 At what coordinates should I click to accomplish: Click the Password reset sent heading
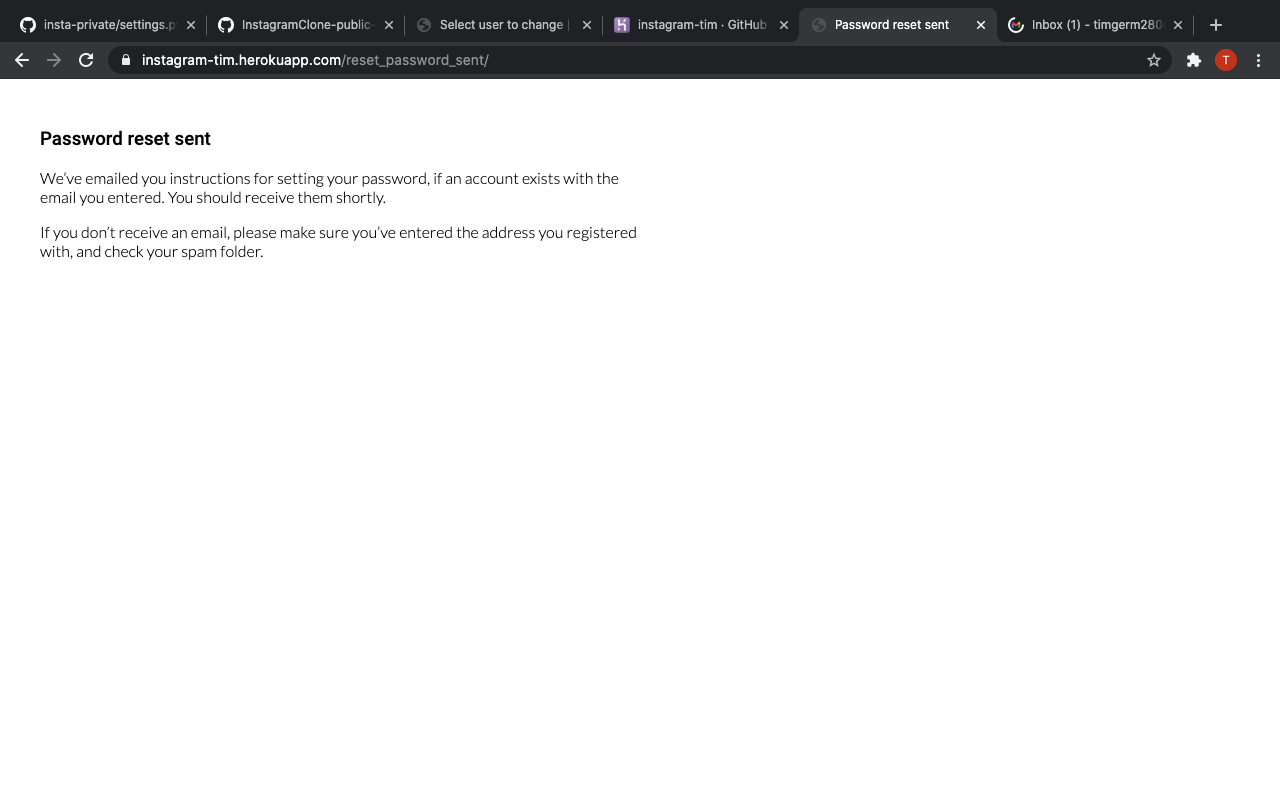(125, 139)
